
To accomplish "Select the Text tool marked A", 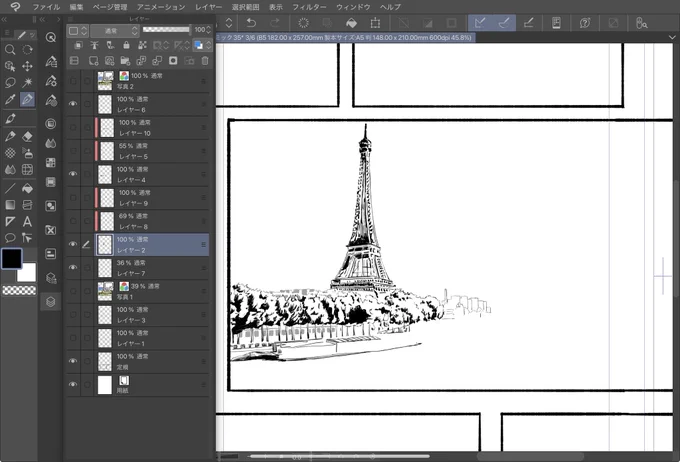I will tap(27, 222).
